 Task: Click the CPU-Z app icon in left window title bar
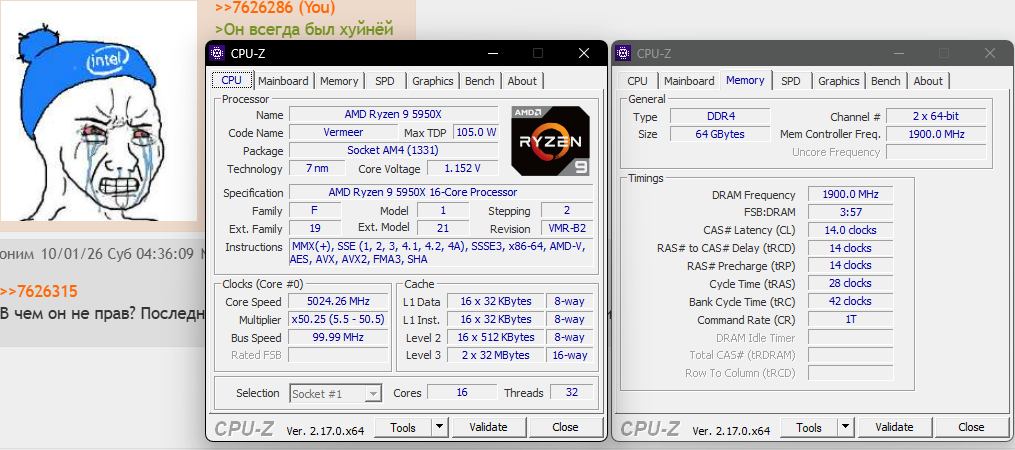pos(218,52)
